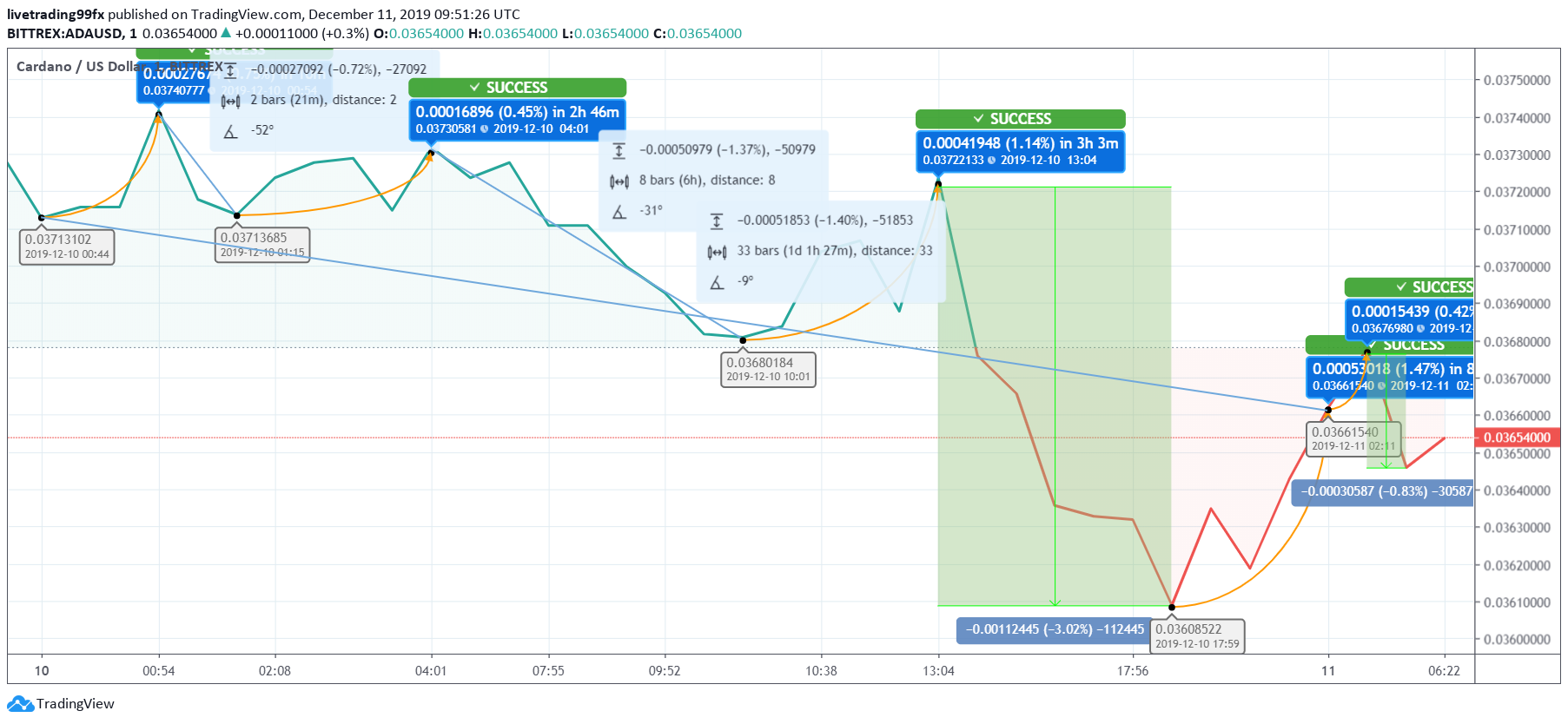Select the green SUCCESS banner above 0.00041948
This screenshot has height=724, width=1568.
click(x=1020, y=119)
